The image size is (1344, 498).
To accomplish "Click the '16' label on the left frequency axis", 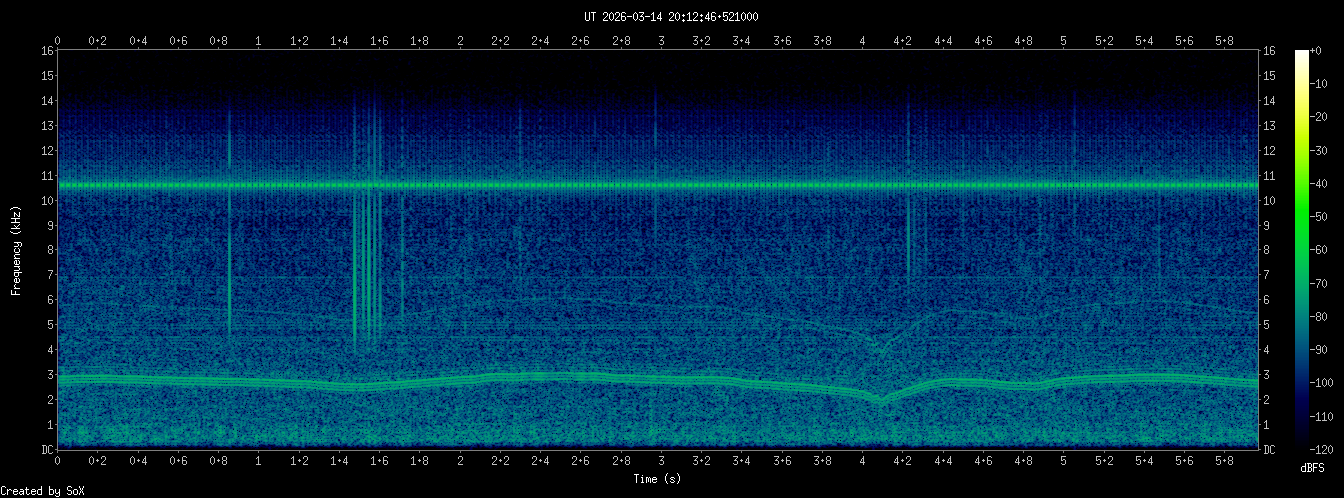I will 46,51.
